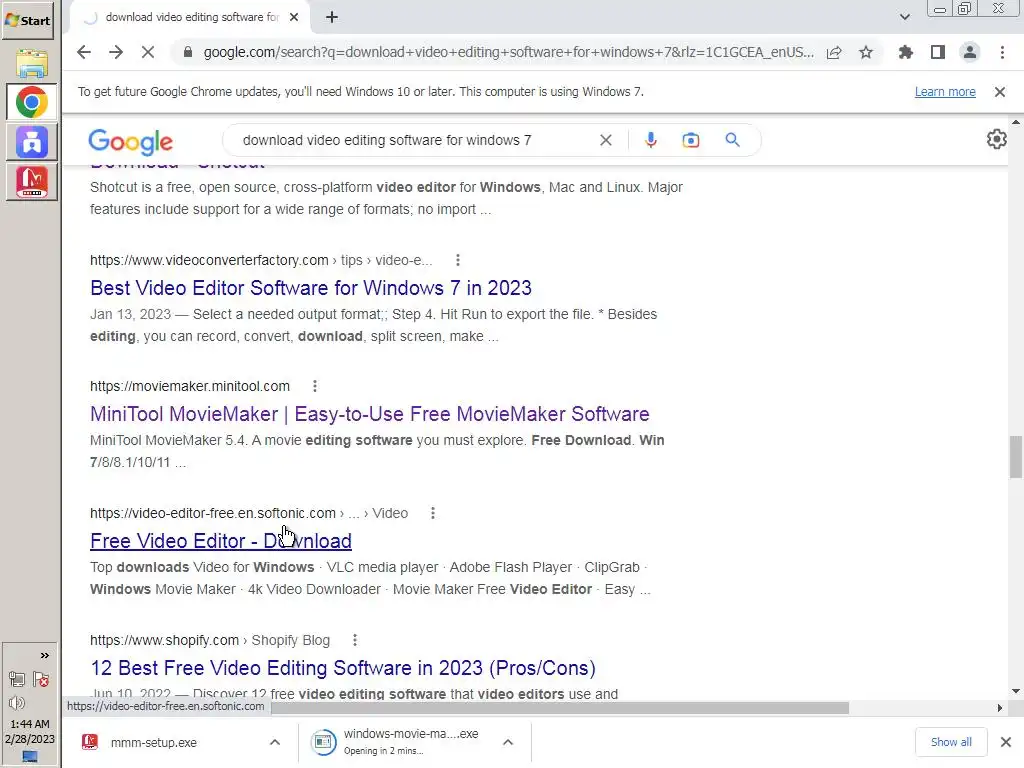Viewport: 1024px width, 768px height.
Task: Open the Extensions puzzle icon
Action: tap(905, 52)
